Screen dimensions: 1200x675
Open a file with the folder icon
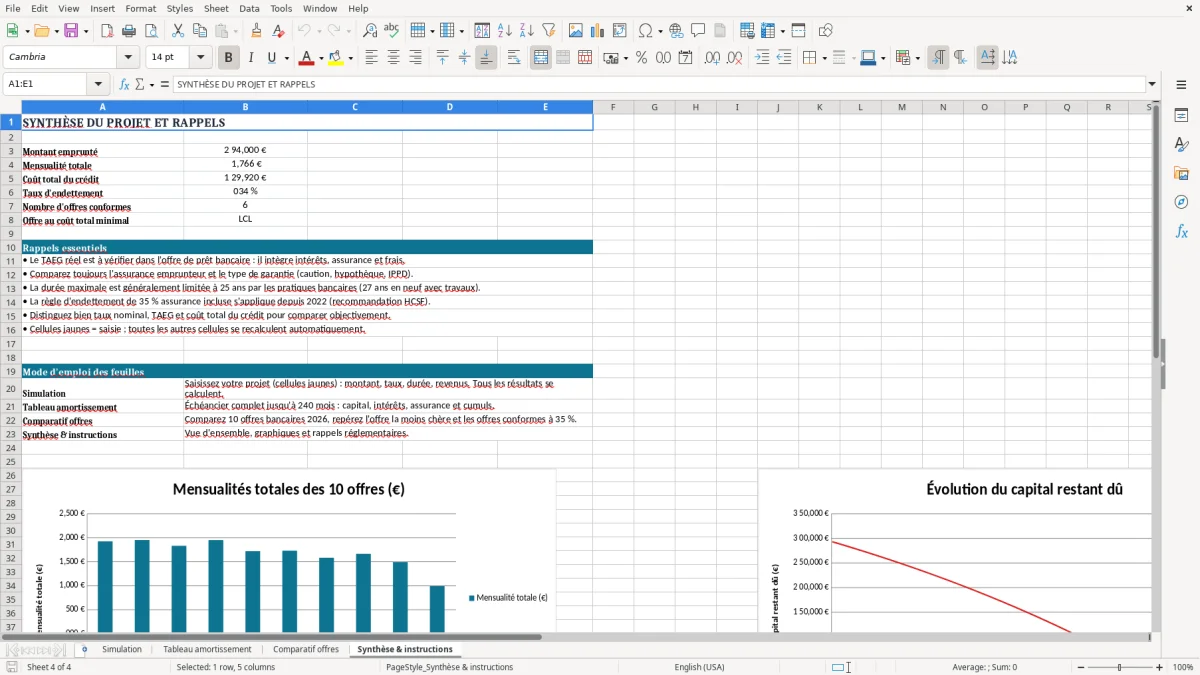[41, 31]
